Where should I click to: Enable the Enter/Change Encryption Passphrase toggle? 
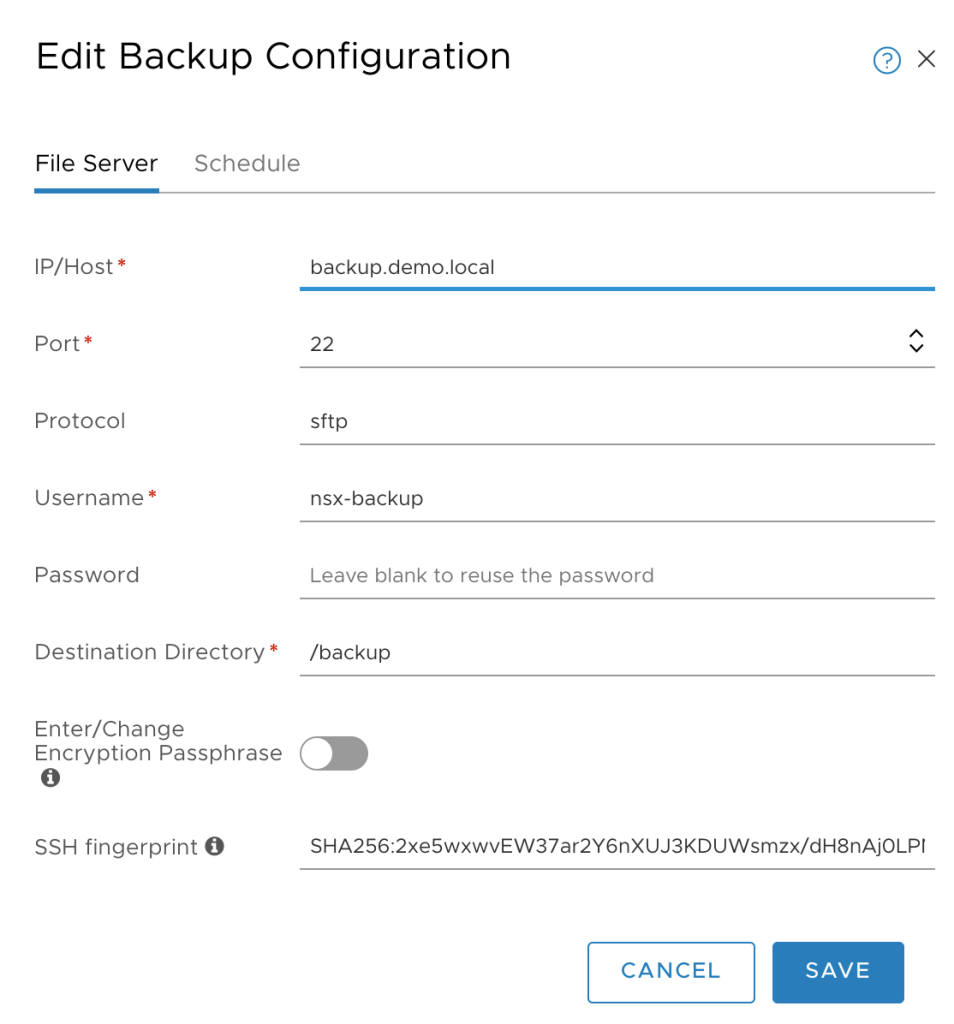(x=334, y=754)
